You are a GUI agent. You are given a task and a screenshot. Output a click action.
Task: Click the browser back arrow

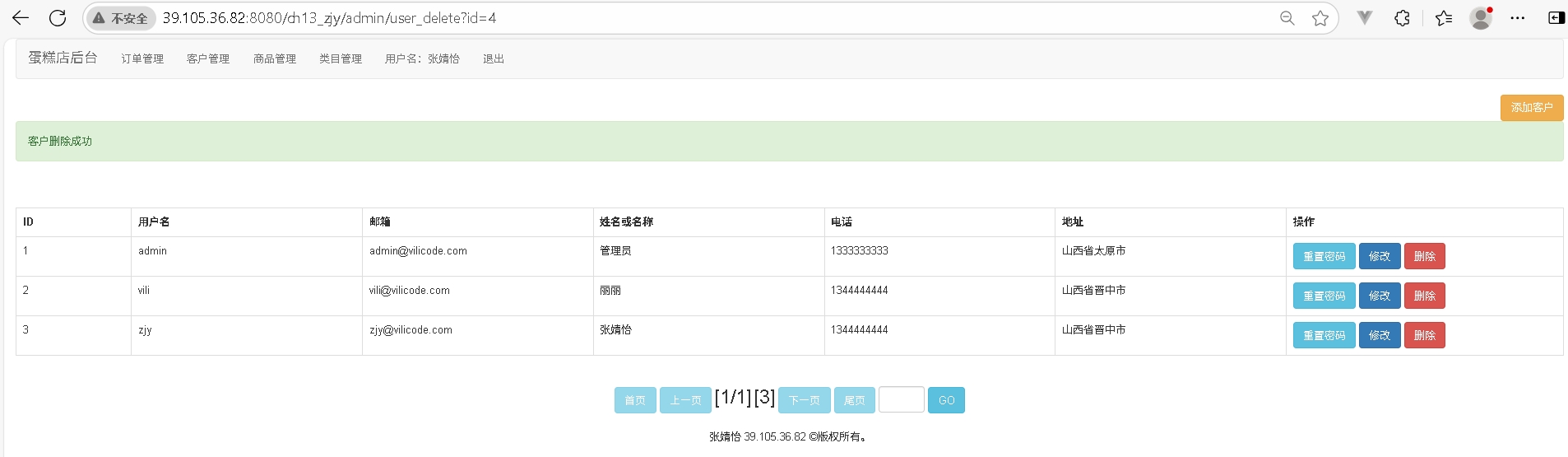21,18
